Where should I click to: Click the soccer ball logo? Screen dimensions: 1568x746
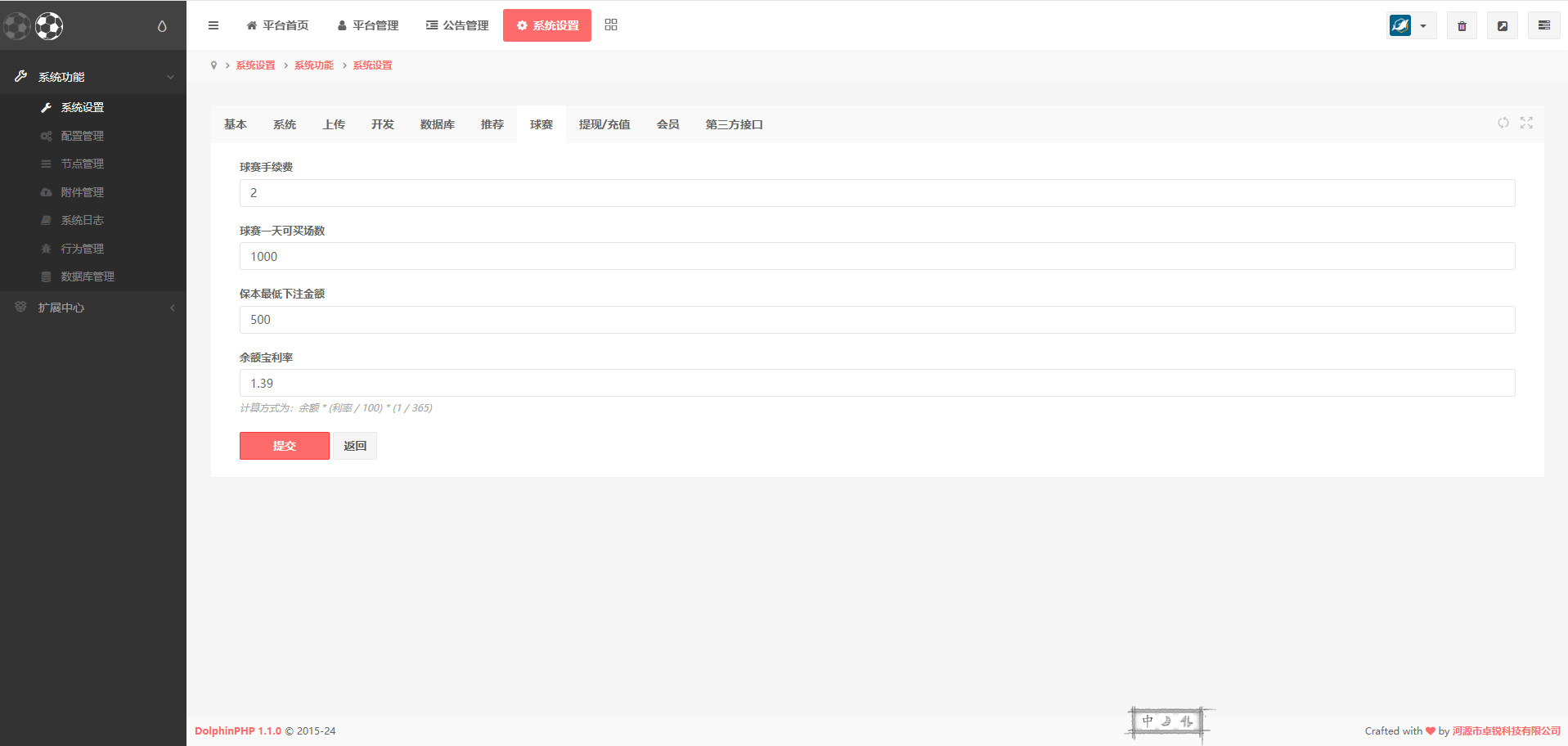(x=48, y=26)
